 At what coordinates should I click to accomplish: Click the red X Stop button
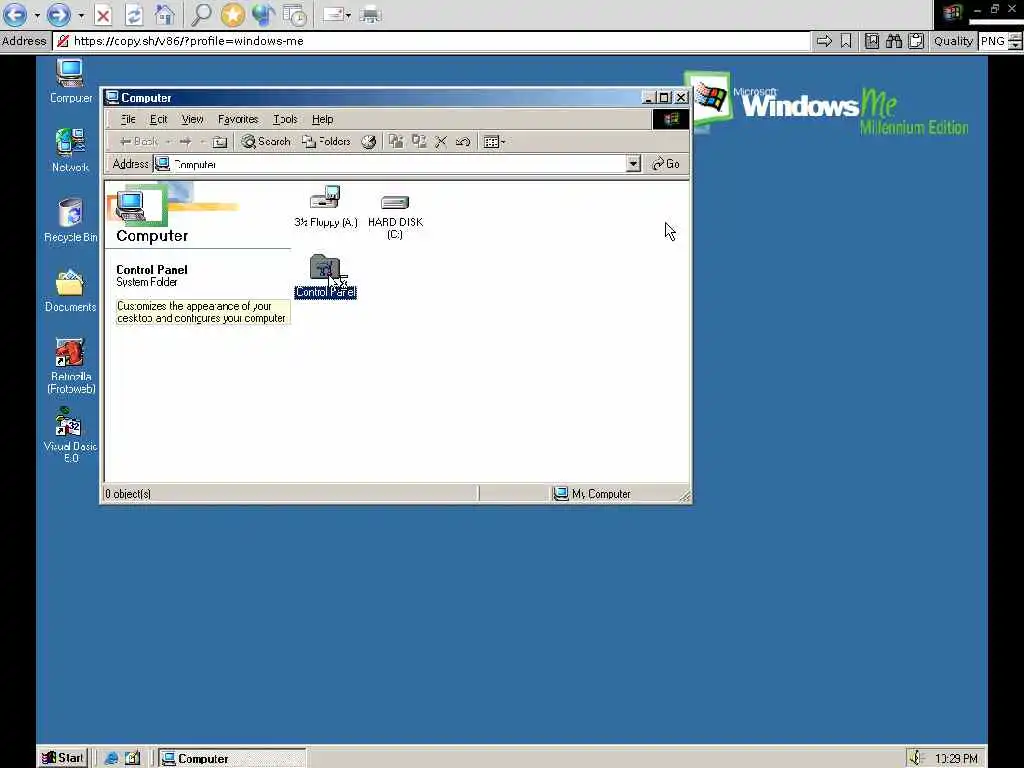103,14
